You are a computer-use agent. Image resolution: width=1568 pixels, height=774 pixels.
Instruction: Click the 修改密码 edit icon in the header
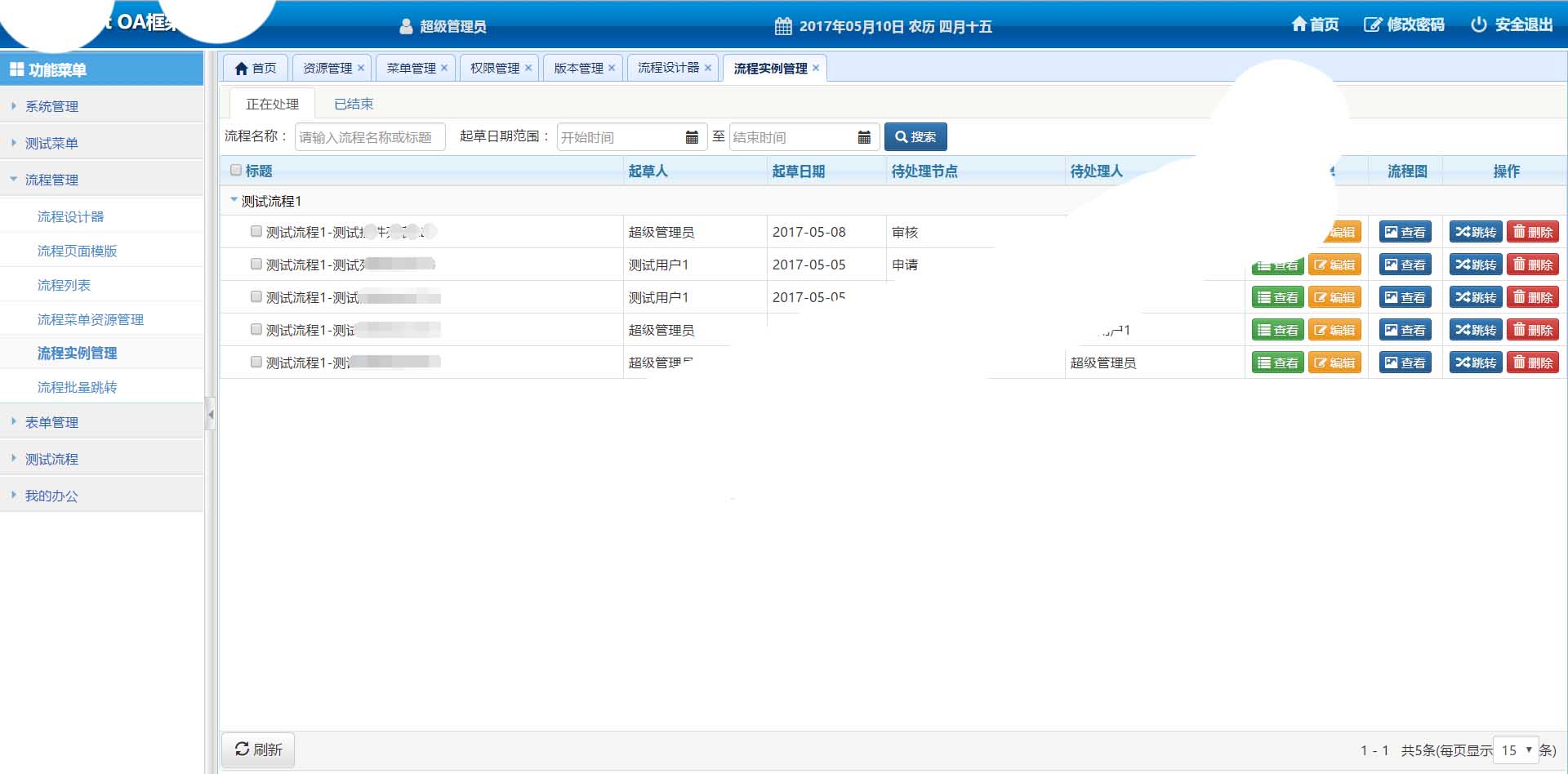[1372, 24]
